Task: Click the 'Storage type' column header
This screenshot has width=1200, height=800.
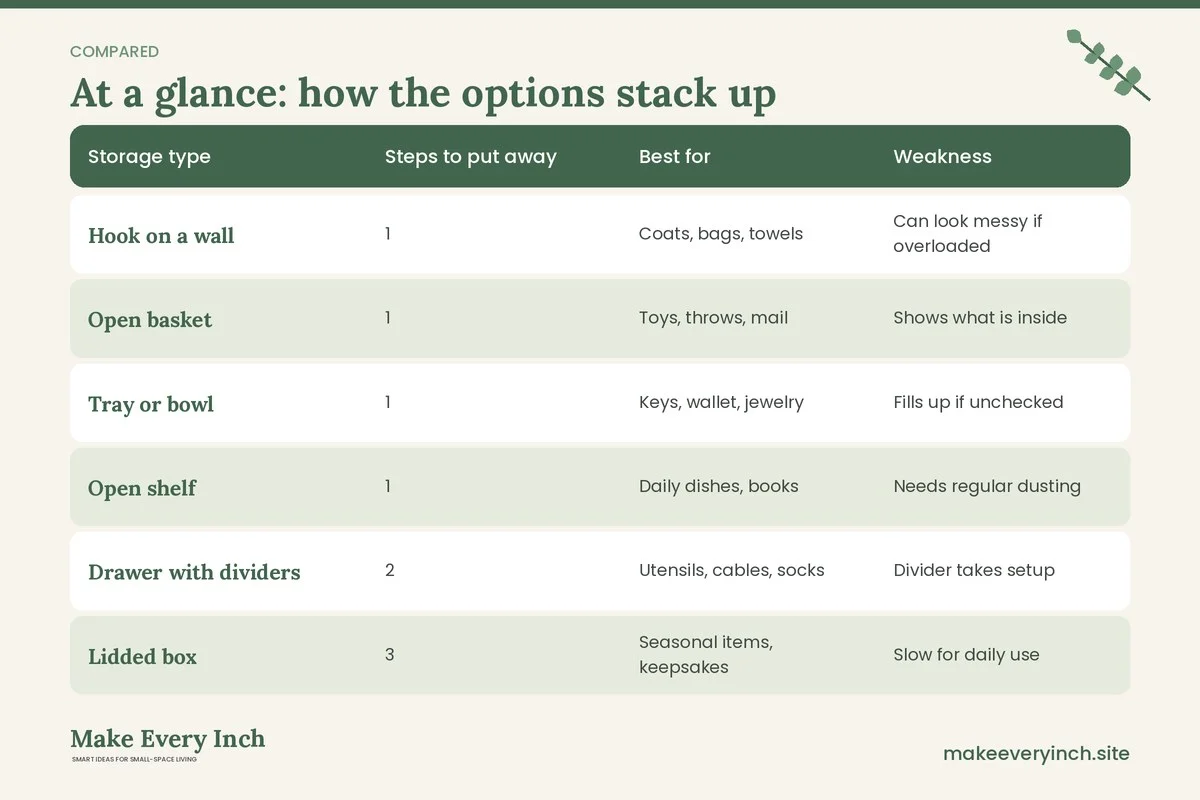Action: point(149,156)
